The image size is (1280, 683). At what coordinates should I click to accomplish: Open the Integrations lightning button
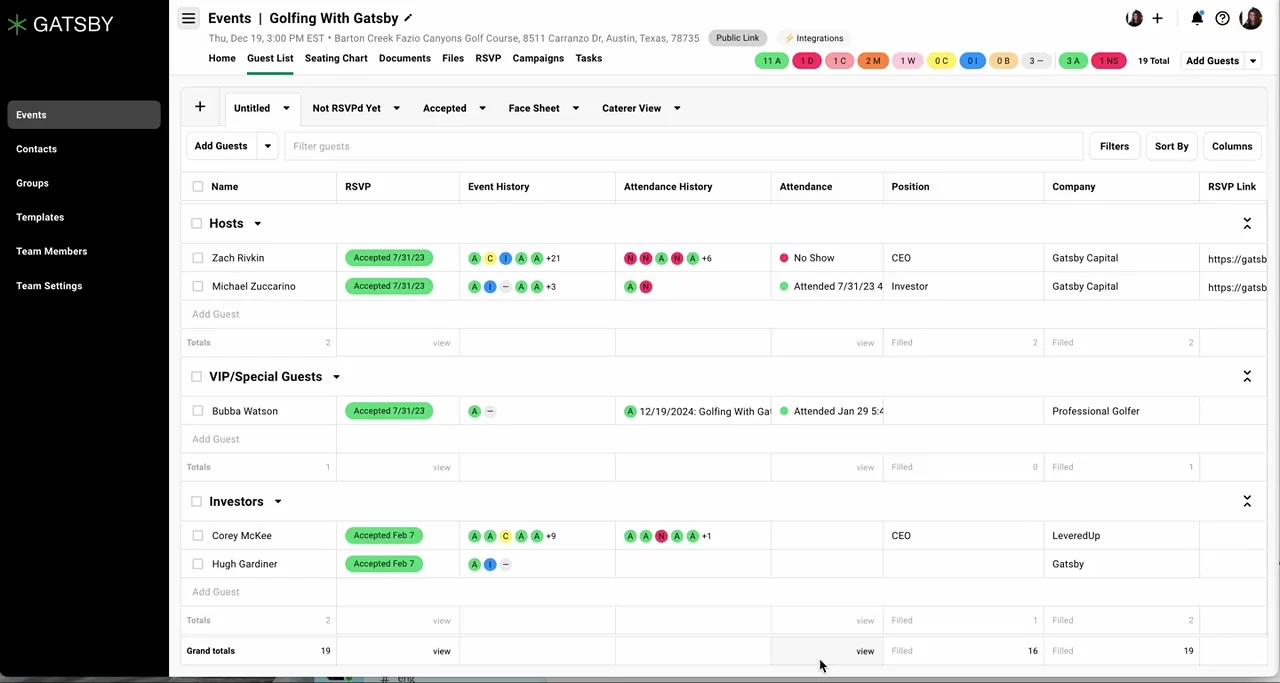point(814,38)
